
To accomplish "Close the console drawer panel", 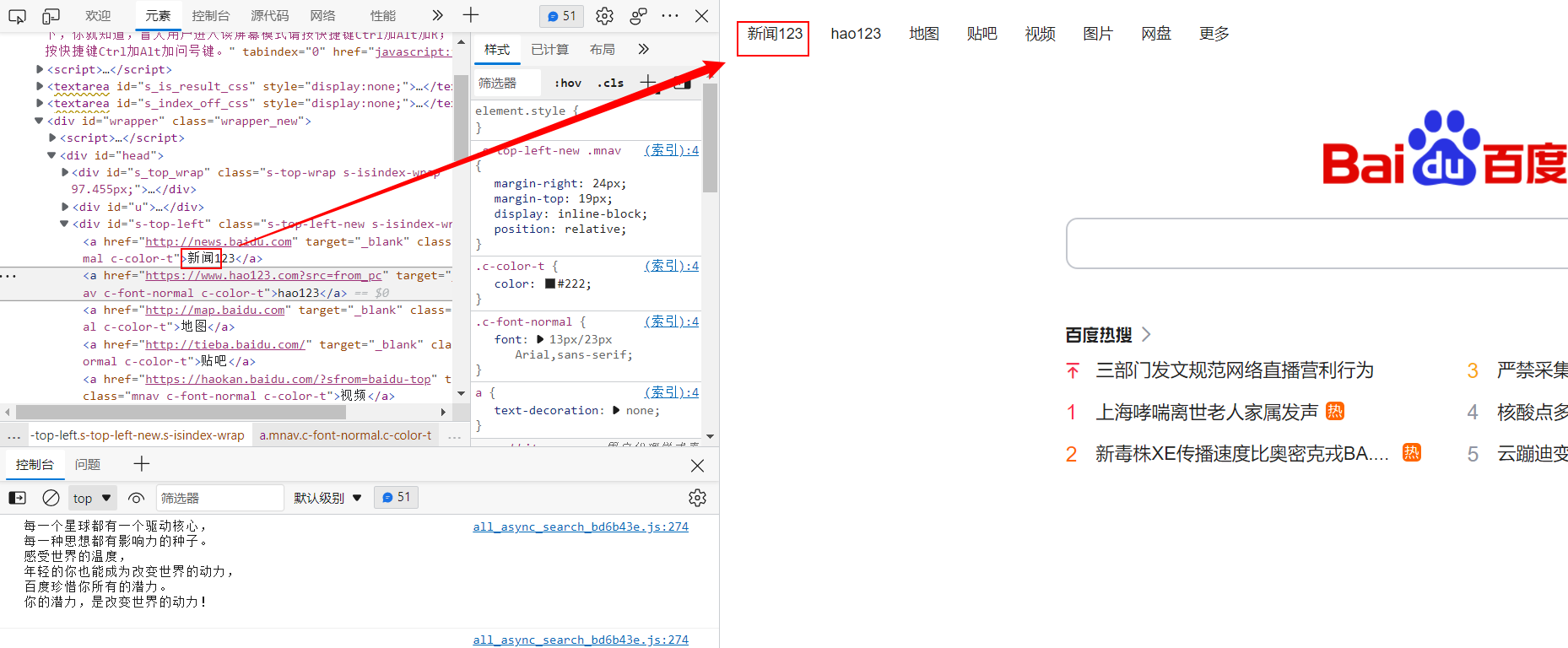I will pos(697,465).
